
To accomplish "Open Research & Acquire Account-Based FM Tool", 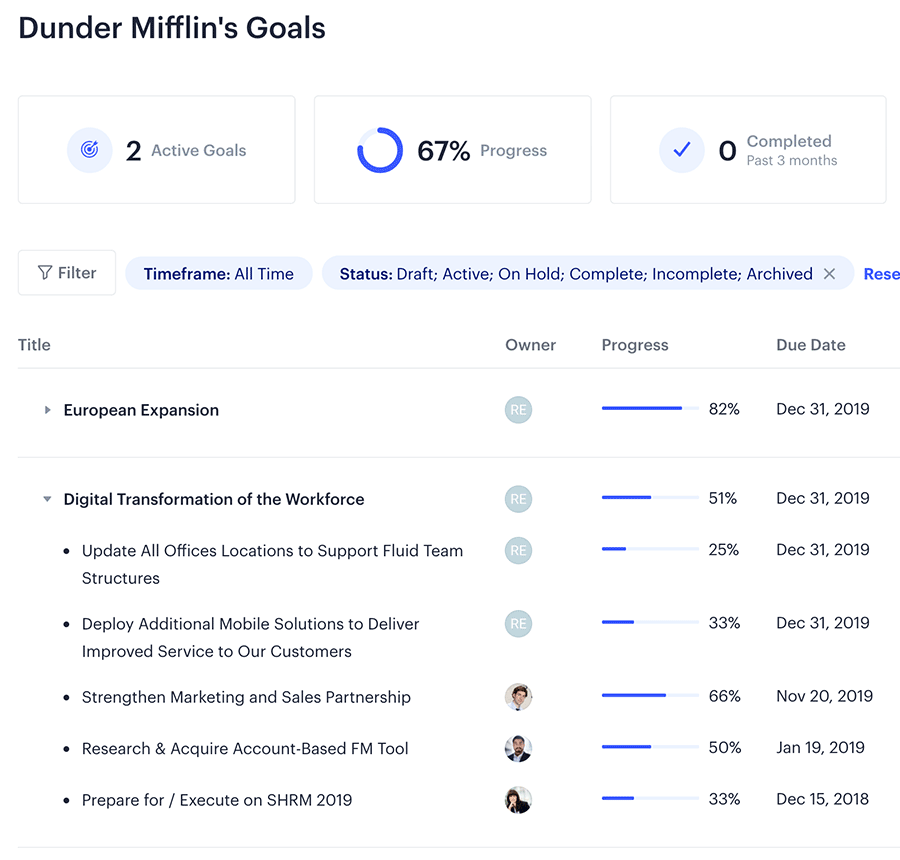I will pyautogui.click(x=245, y=749).
